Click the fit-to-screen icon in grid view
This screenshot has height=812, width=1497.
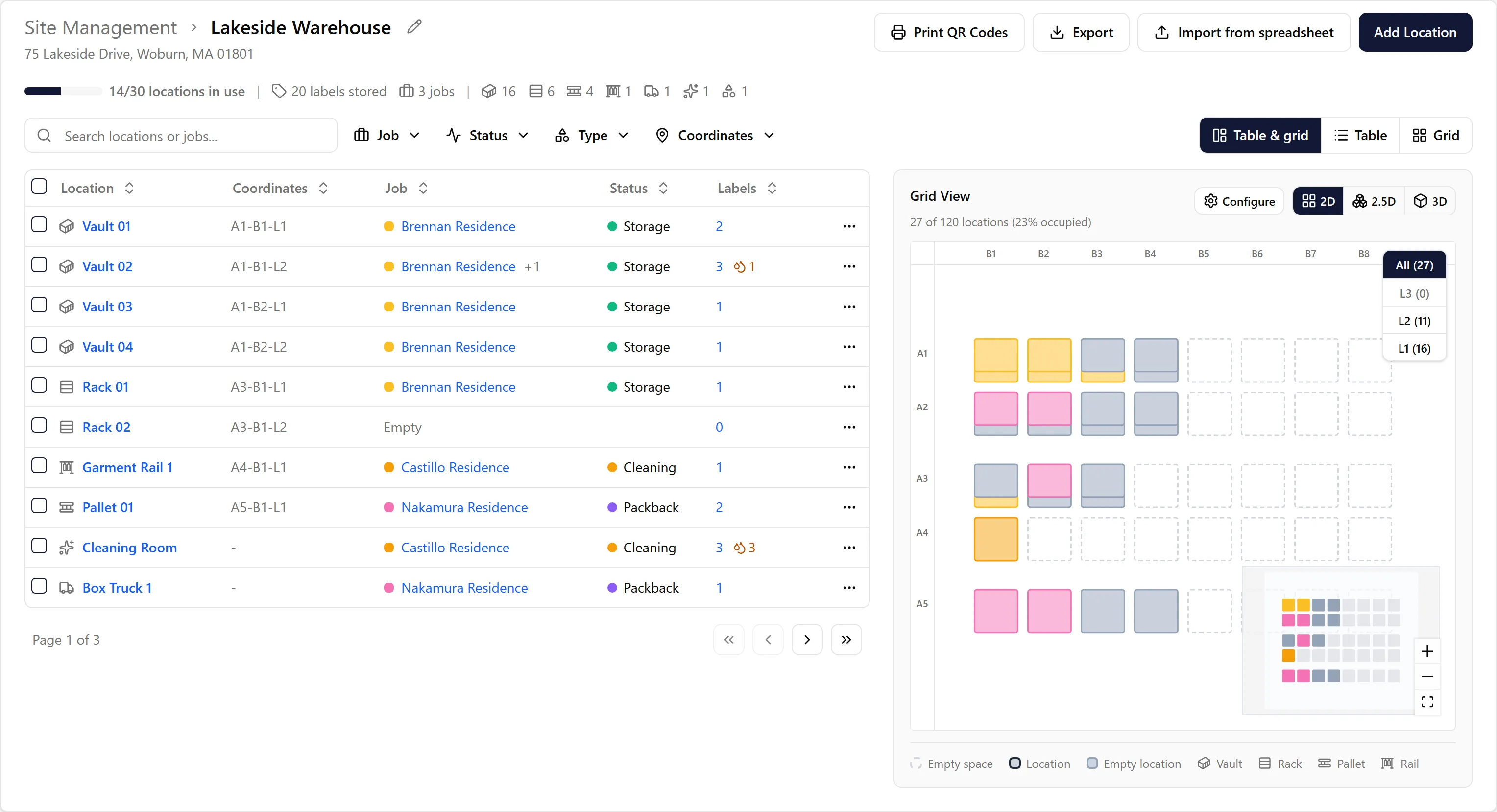point(1427,702)
